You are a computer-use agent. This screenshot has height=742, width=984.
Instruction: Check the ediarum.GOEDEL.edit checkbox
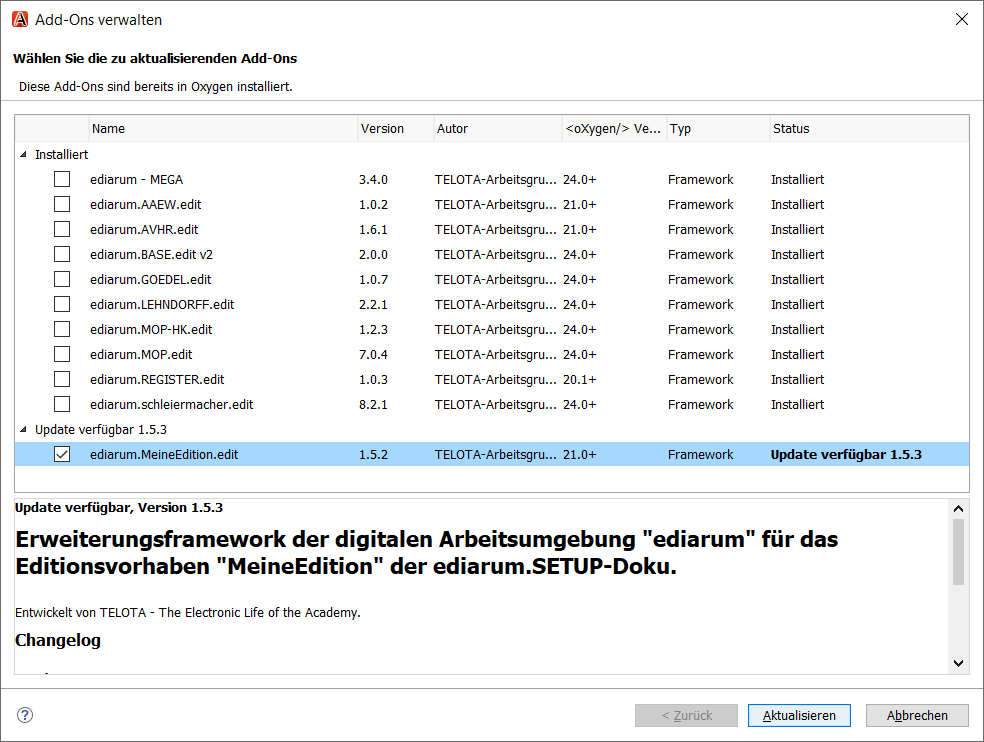click(62, 279)
